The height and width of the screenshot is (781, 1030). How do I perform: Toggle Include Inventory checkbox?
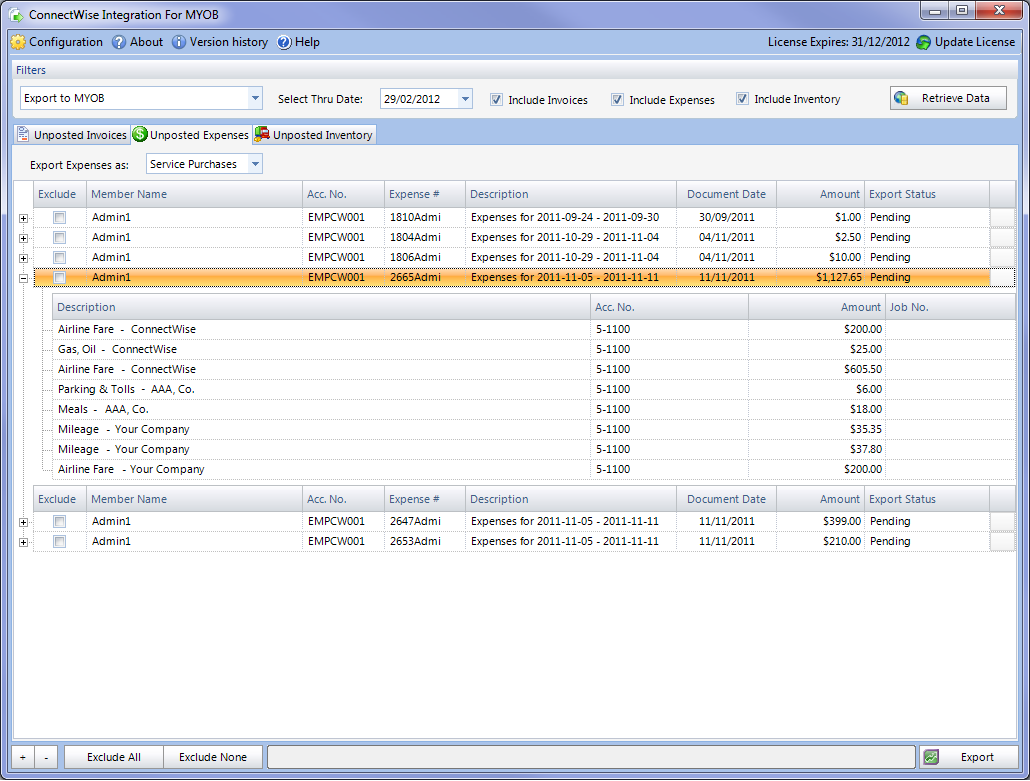(x=742, y=99)
